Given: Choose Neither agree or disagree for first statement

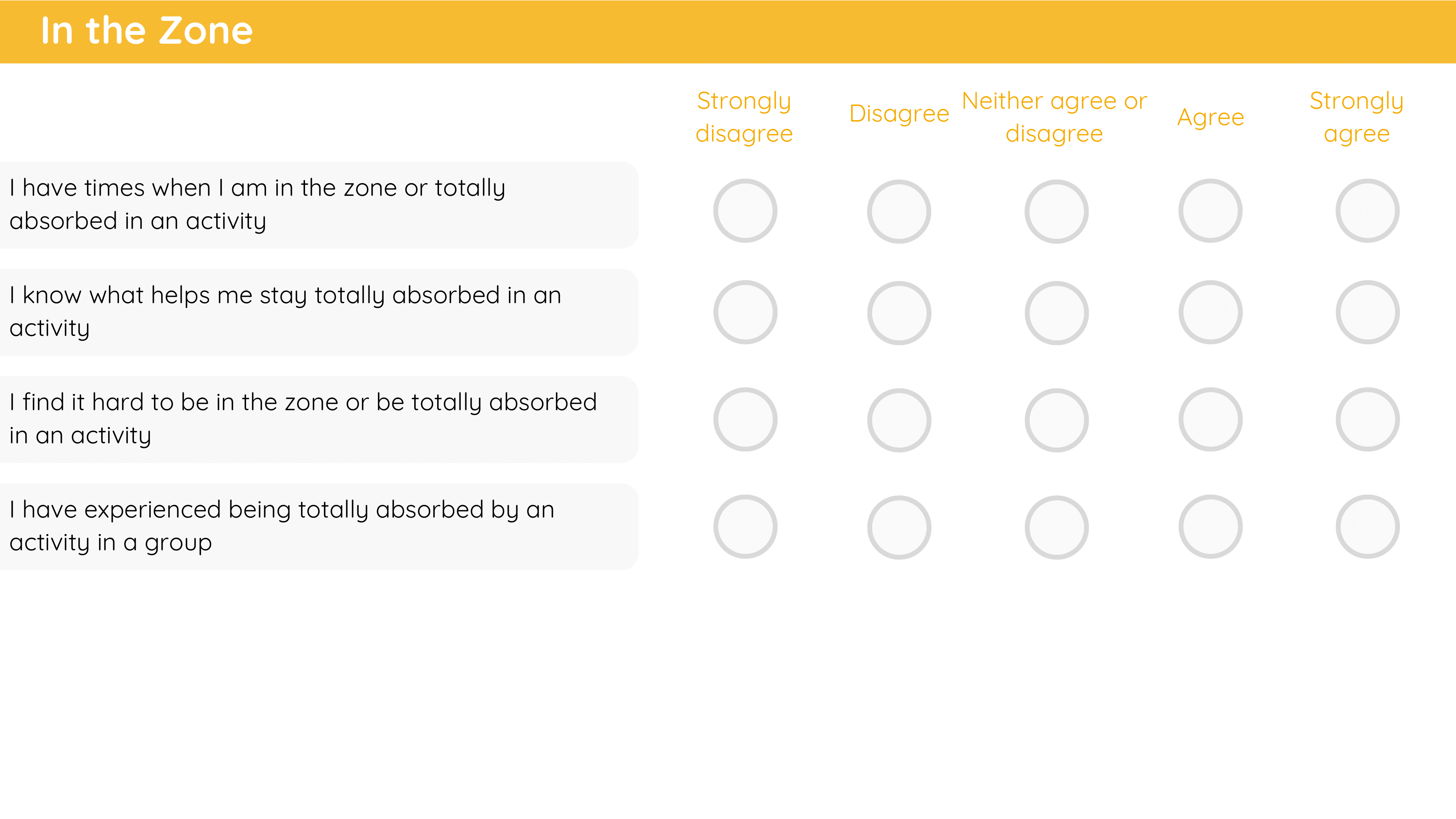Looking at the screenshot, I should tap(1056, 211).
